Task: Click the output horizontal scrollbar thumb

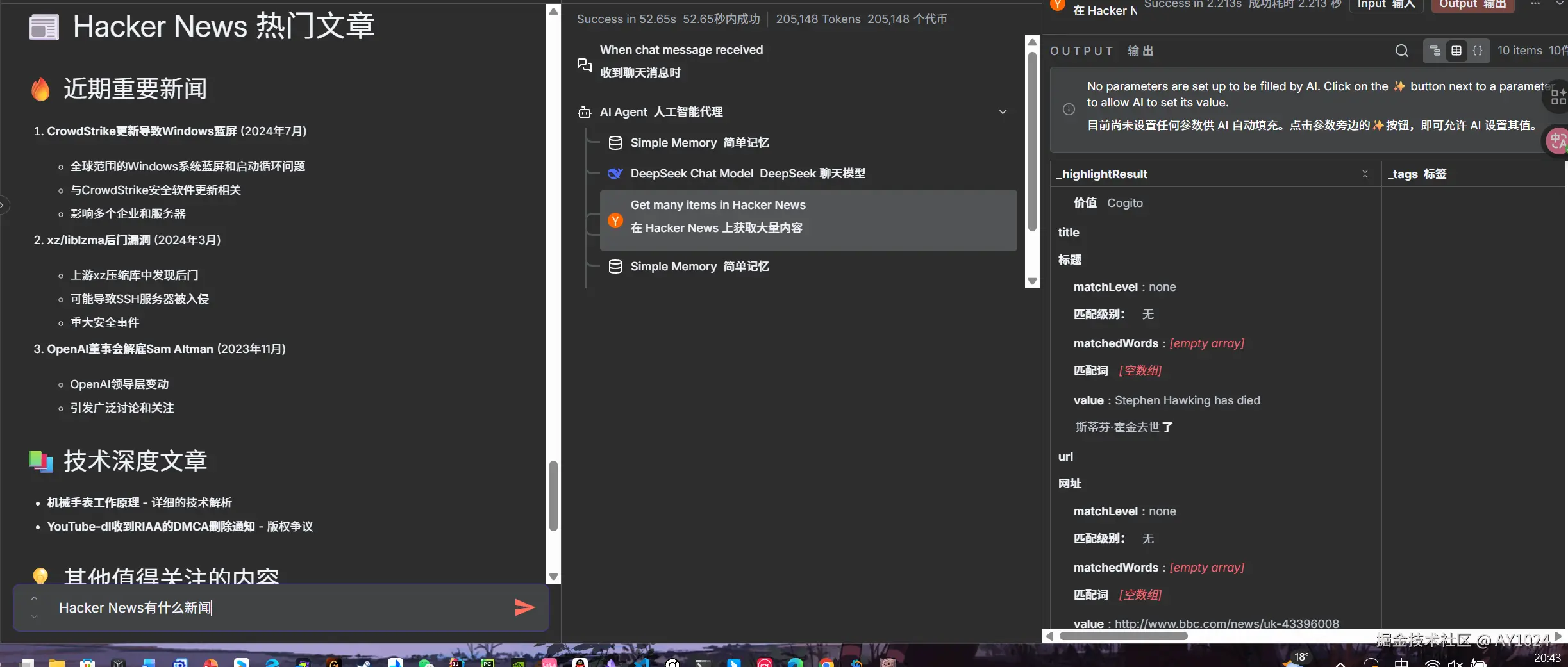Action: coord(1123,636)
